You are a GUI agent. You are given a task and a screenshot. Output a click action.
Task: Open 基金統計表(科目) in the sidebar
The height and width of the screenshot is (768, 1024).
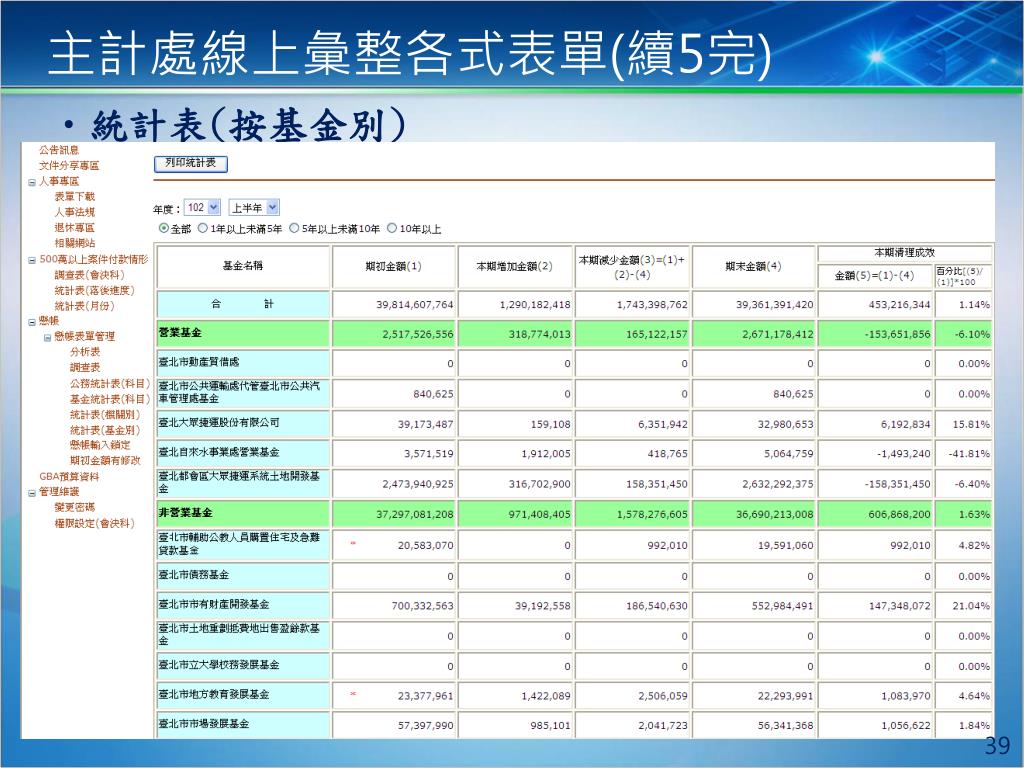coord(110,399)
